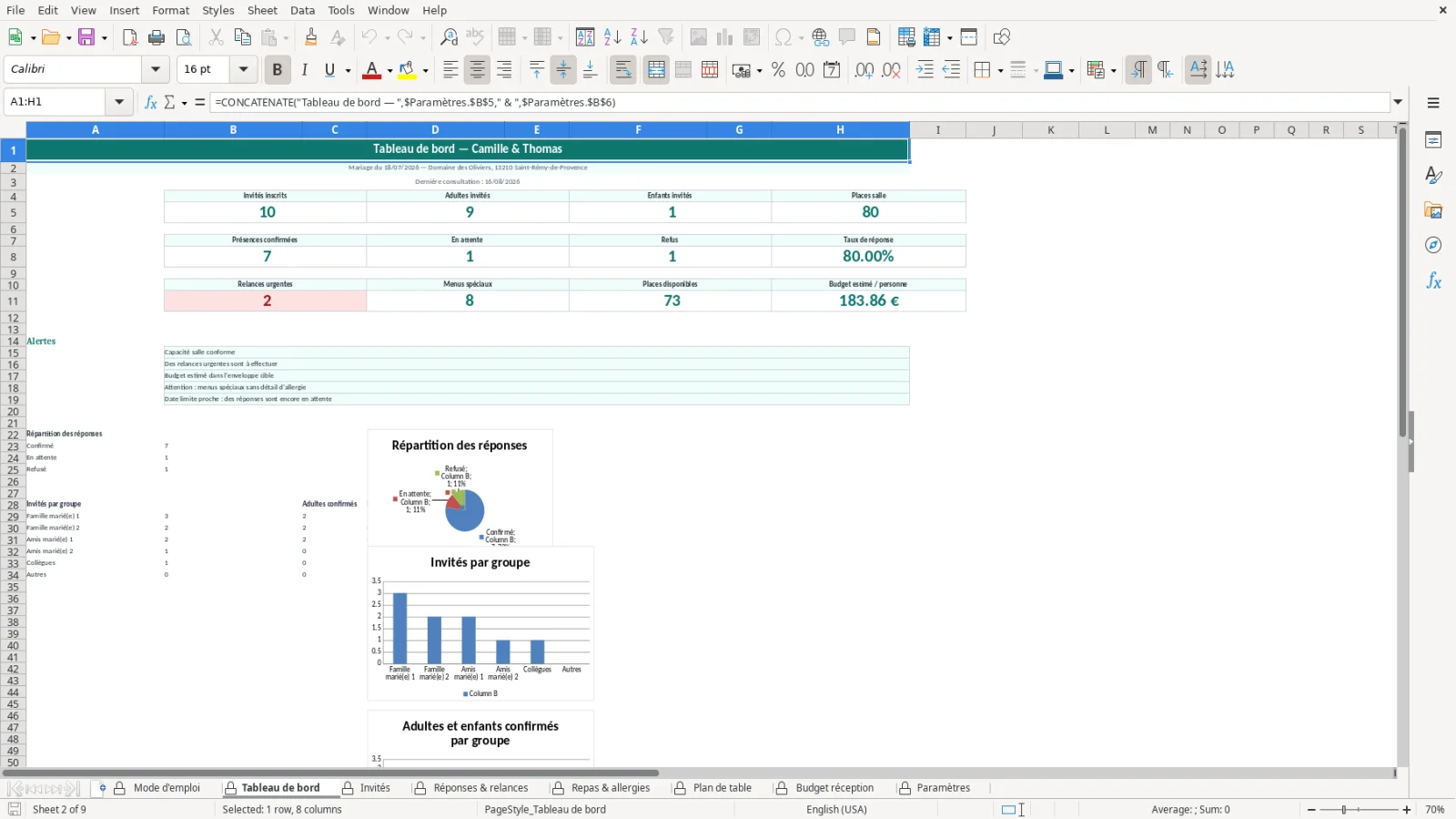Insert Chart icon in toolbar
This screenshot has width=1456, height=819.
[x=724, y=37]
